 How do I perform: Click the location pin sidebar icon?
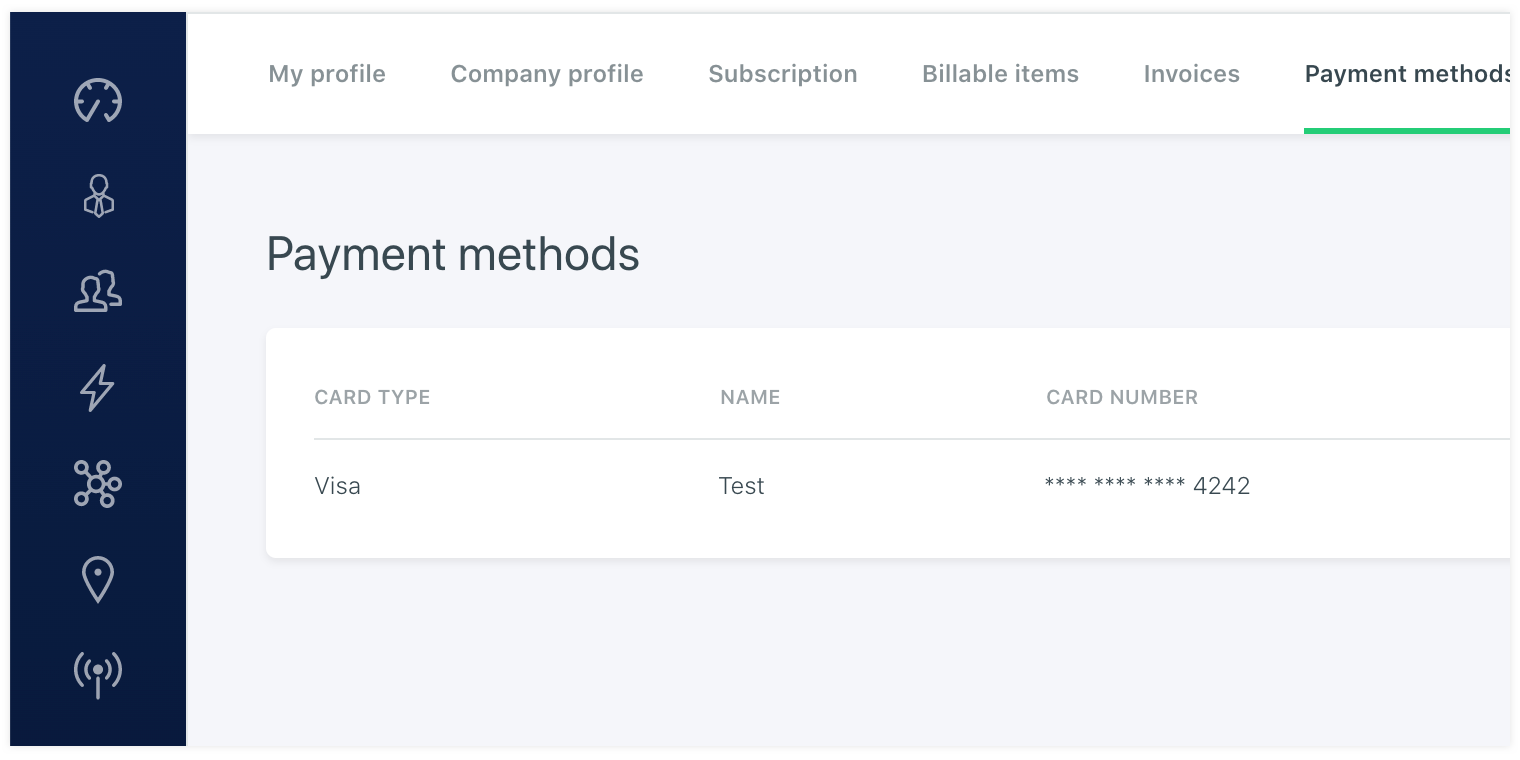[x=98, y=579]
